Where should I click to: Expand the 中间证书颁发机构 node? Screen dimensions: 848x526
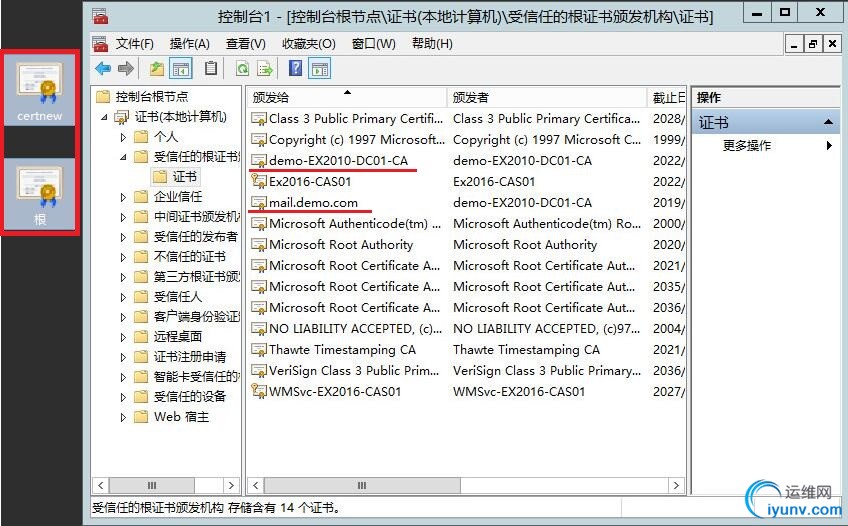pos(123,217)
